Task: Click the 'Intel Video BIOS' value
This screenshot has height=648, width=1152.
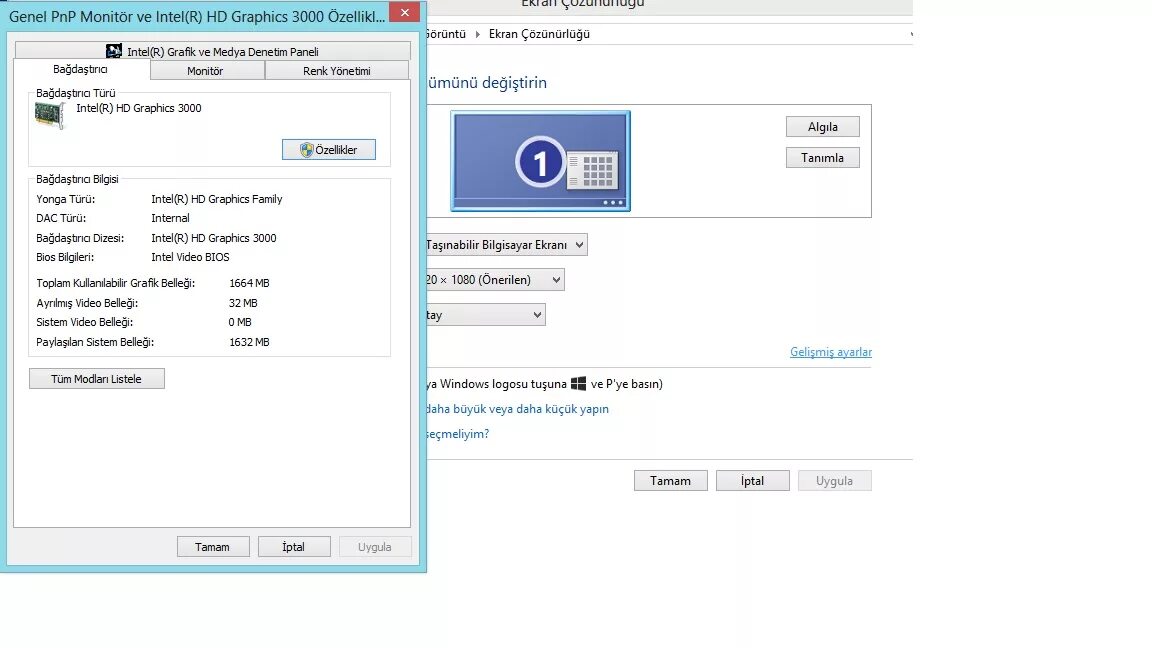Action: [x=190, y=257]
